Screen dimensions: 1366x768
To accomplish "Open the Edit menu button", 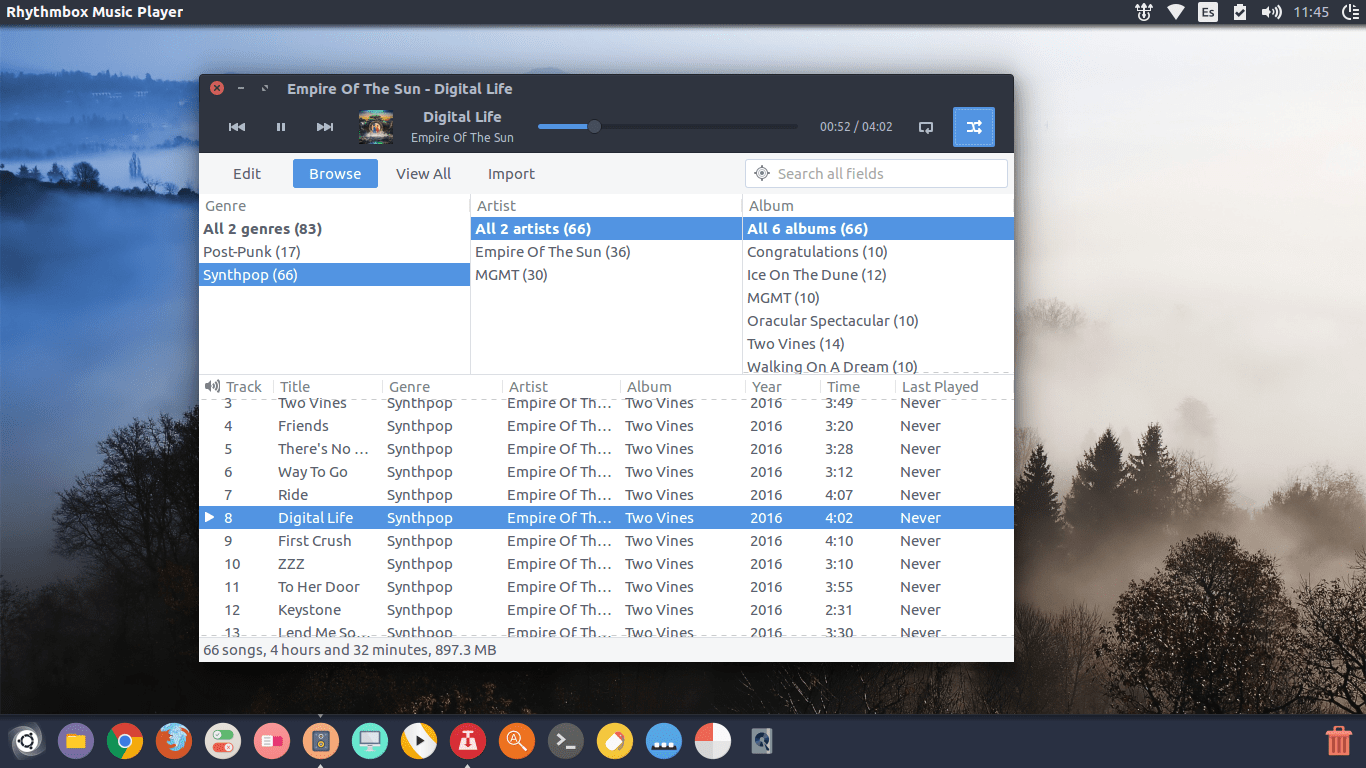I will point(247,174).
